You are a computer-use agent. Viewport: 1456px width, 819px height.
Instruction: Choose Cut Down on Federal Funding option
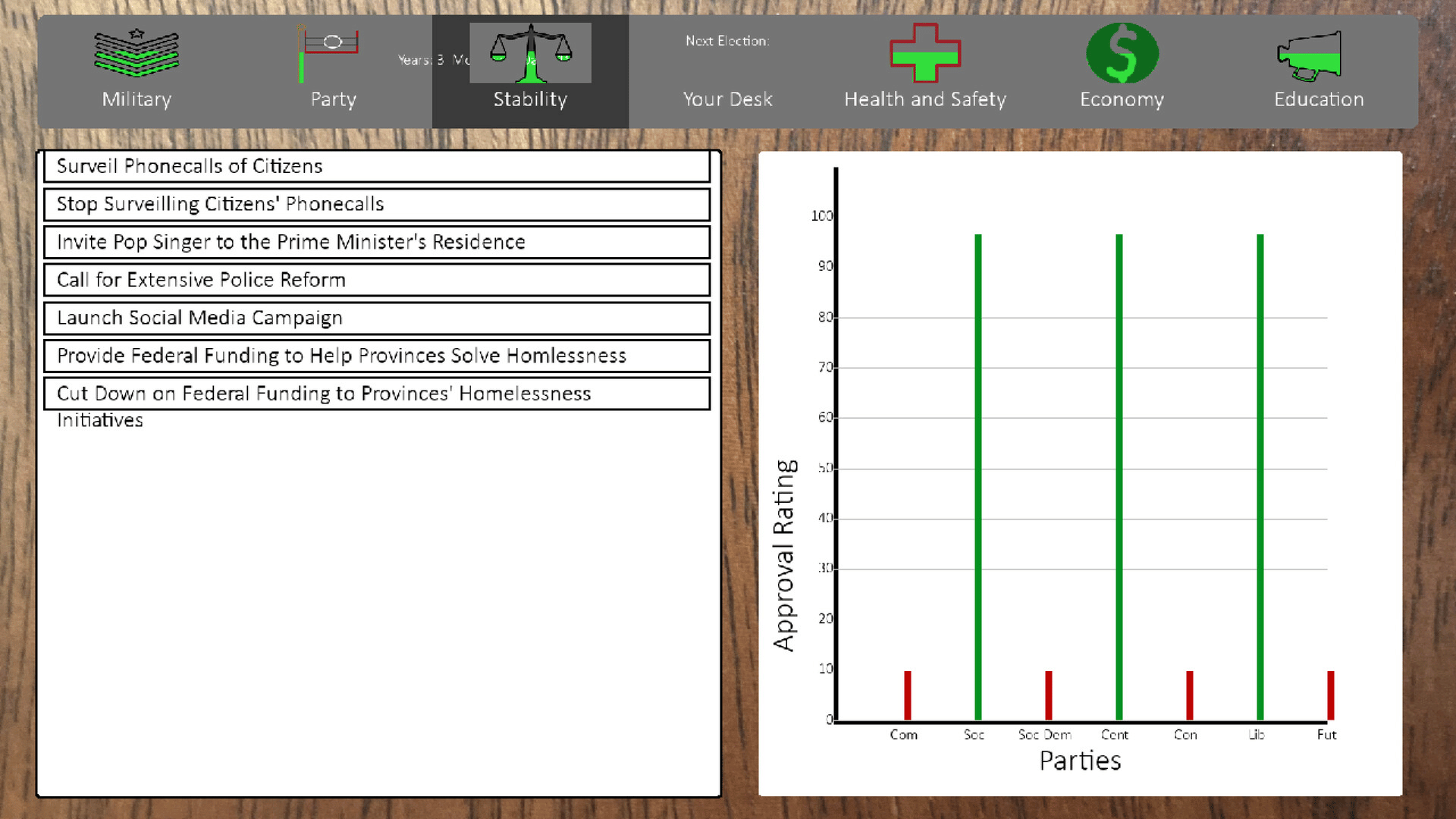[x=377, y=394]
